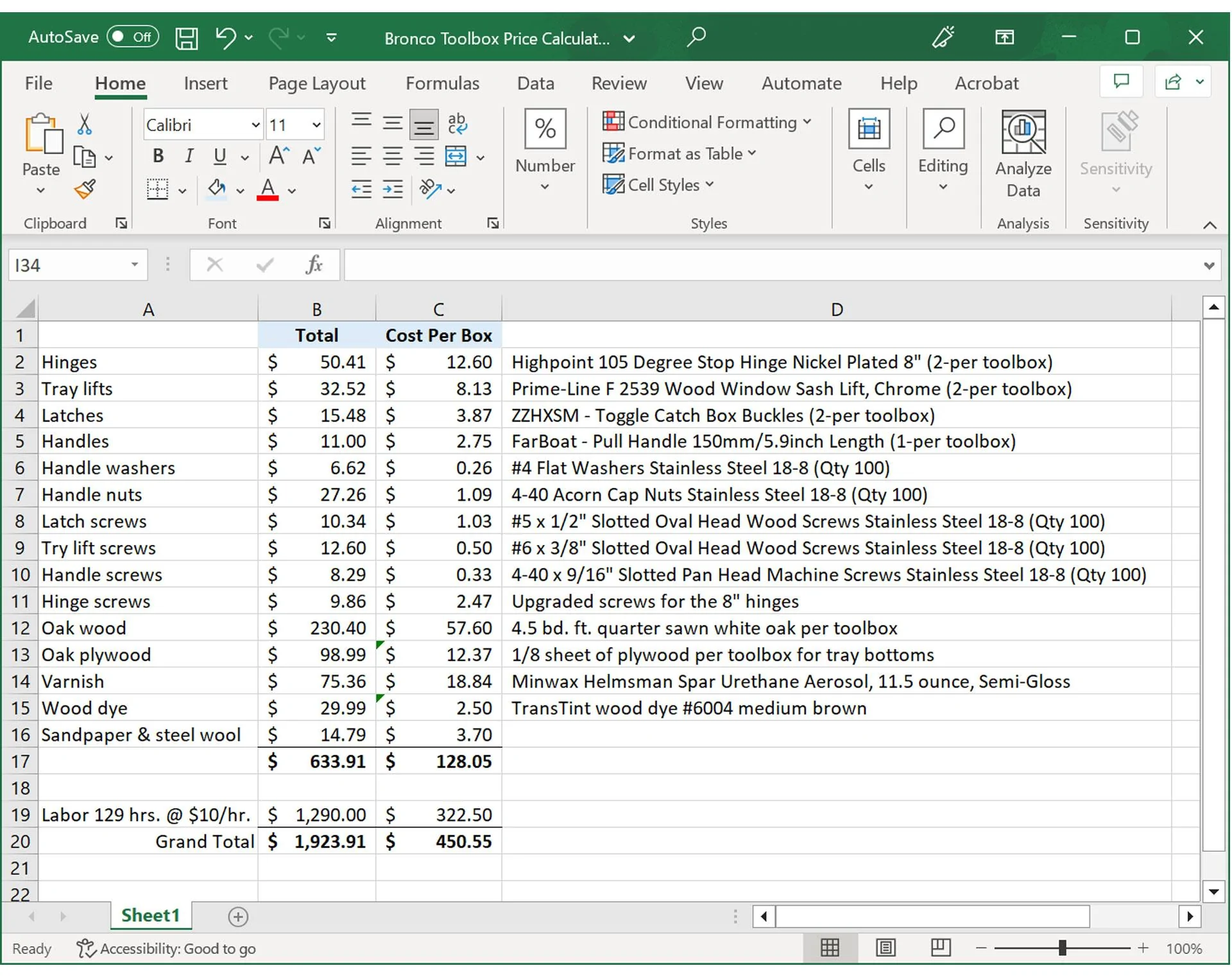The image size is (1232, 977).
Task: Switch to the Formulas ribbon tab
Action: [x=442, y=83]
